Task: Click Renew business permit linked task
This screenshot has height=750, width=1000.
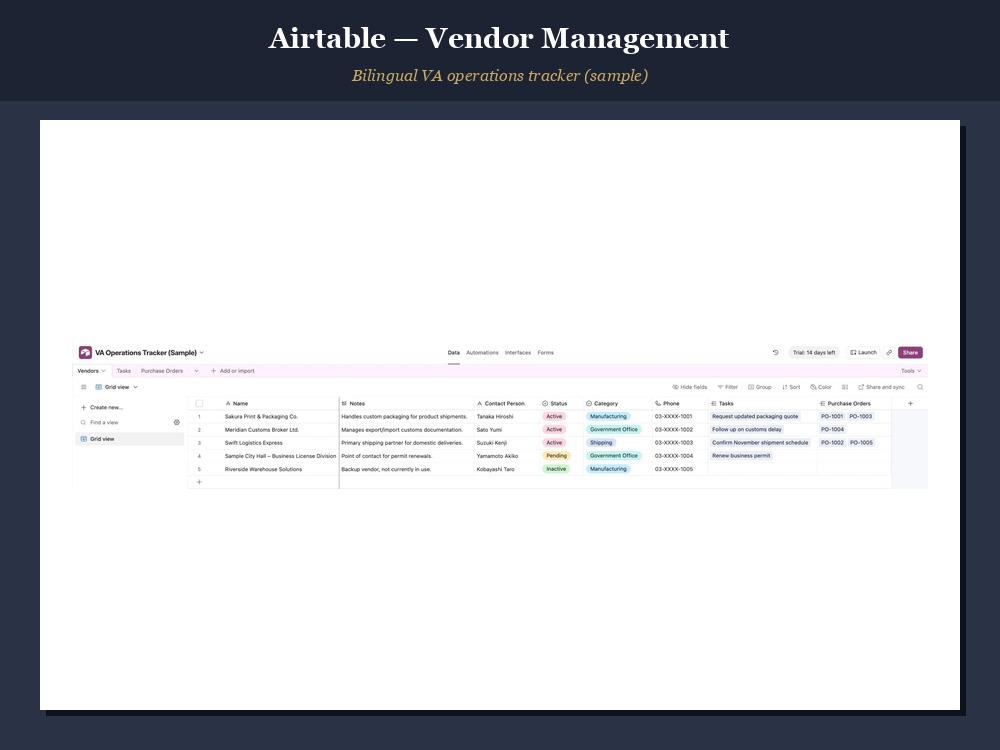Action: coord(741,456)
